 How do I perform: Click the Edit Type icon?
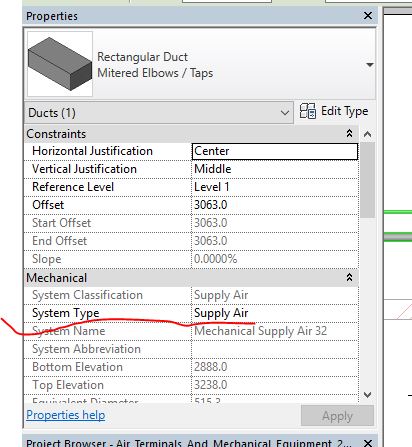point(307,111)
